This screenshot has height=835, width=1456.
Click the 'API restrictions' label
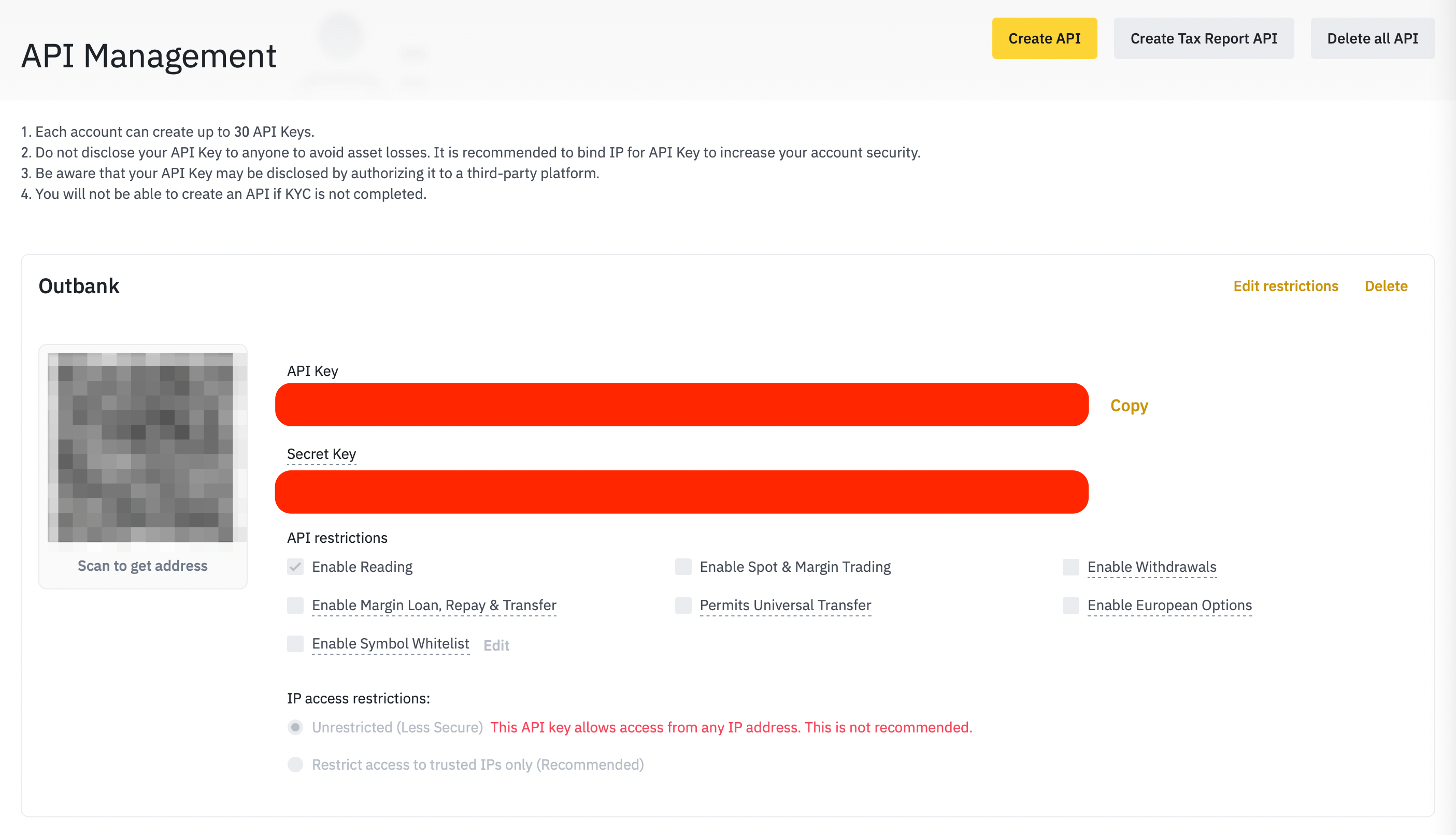click(337, 537)
